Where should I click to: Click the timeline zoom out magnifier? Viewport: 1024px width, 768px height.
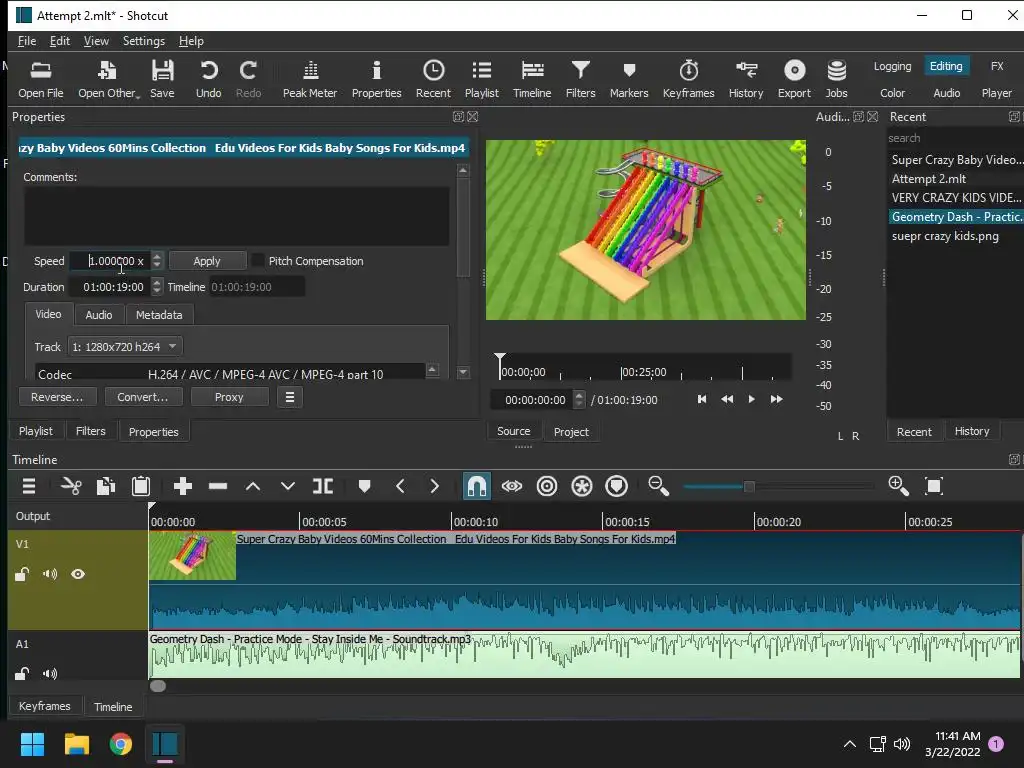click(658, 486)
